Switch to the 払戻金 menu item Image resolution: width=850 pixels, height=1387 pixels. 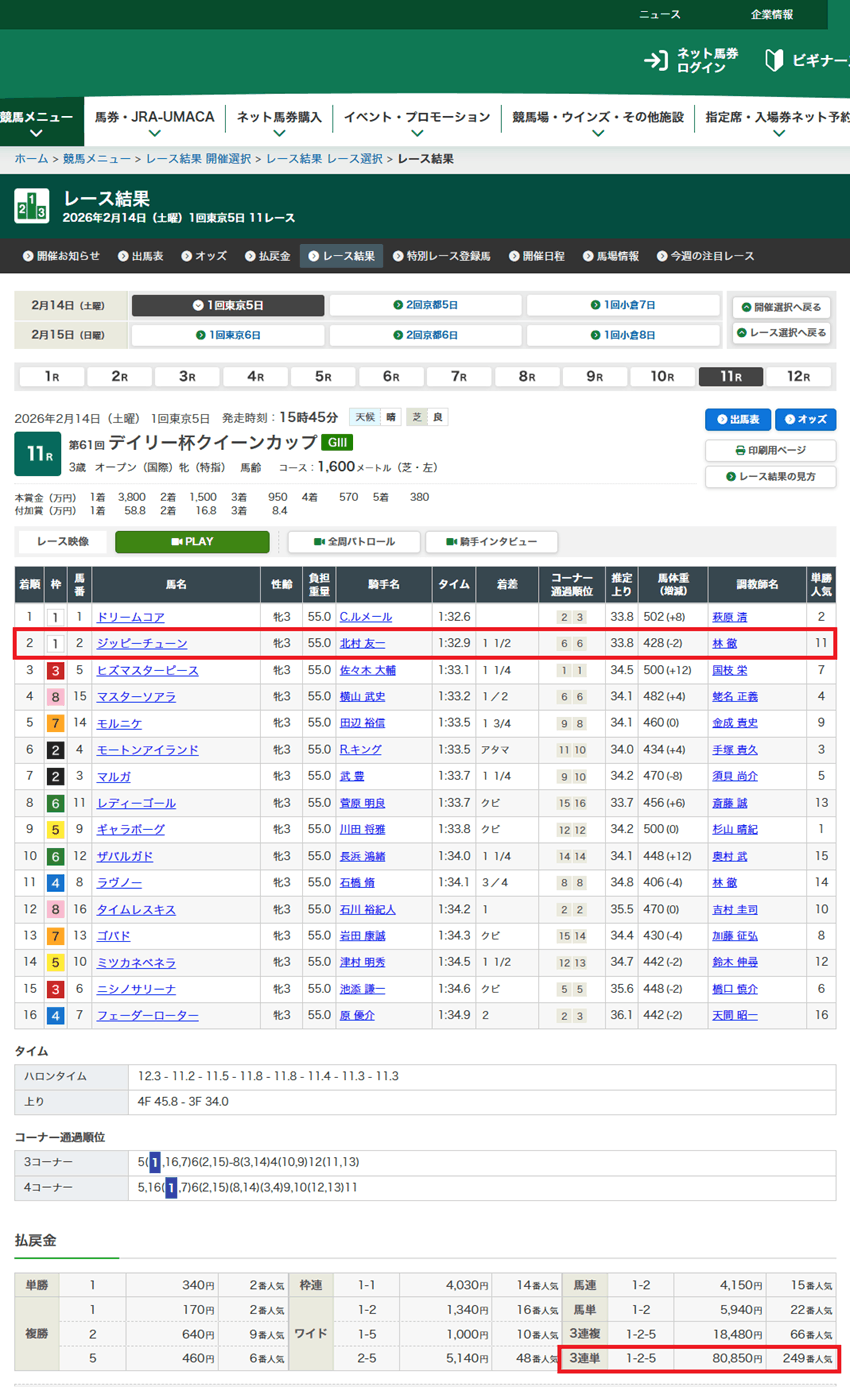click(x=267, y=256)
